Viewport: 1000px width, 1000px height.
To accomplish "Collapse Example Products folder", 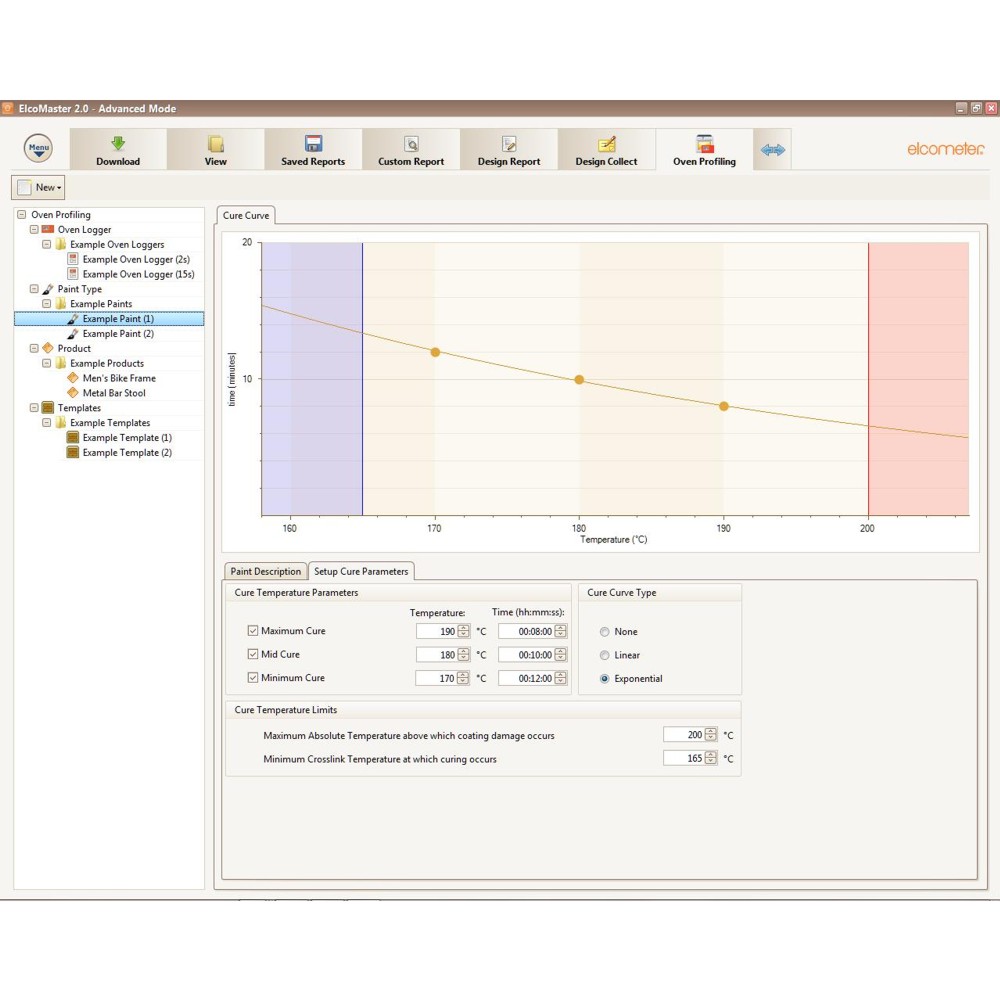I will pos(47,363).
